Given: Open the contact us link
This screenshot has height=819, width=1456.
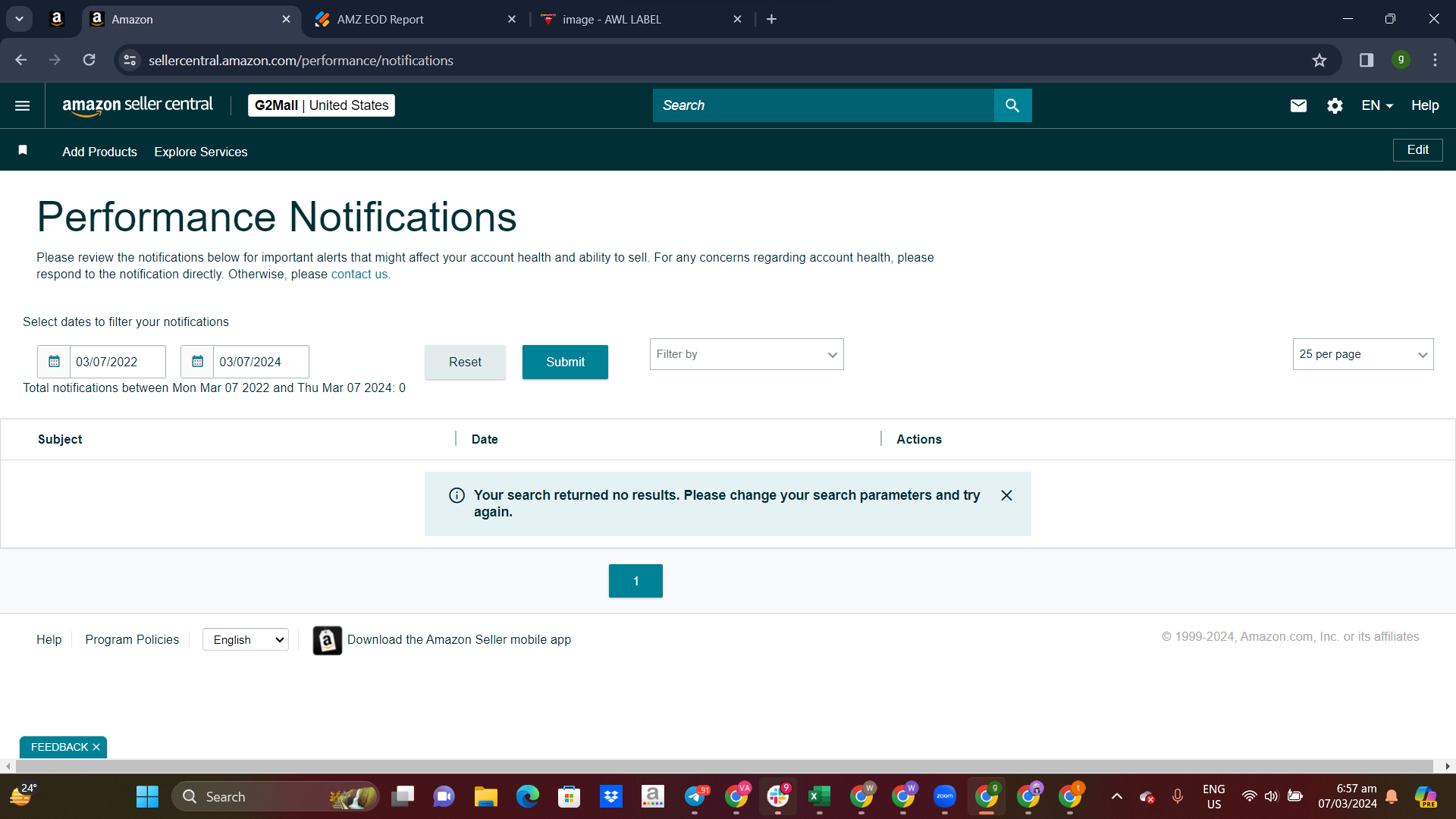Looking at the screenshot, I should (360, 274).
